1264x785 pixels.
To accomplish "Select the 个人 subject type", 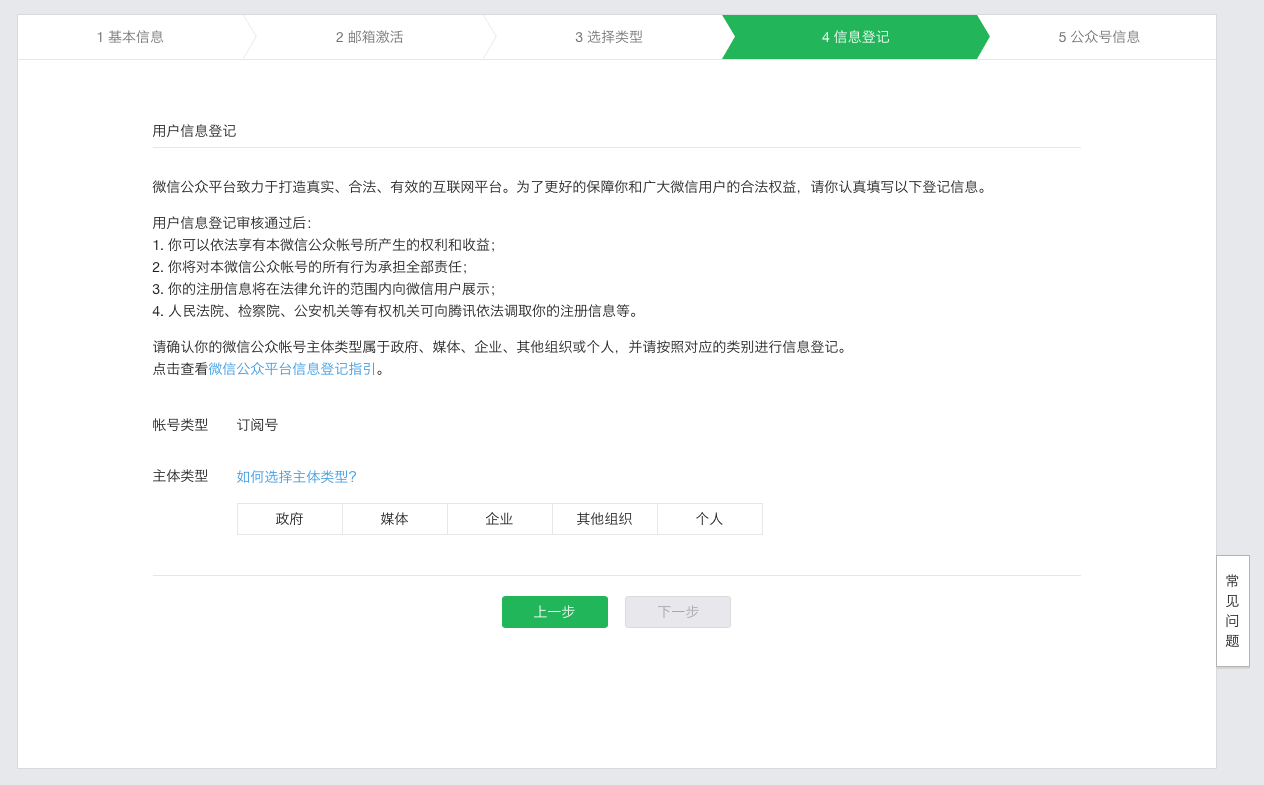I will pyautogui.click(x=710, y=519).
